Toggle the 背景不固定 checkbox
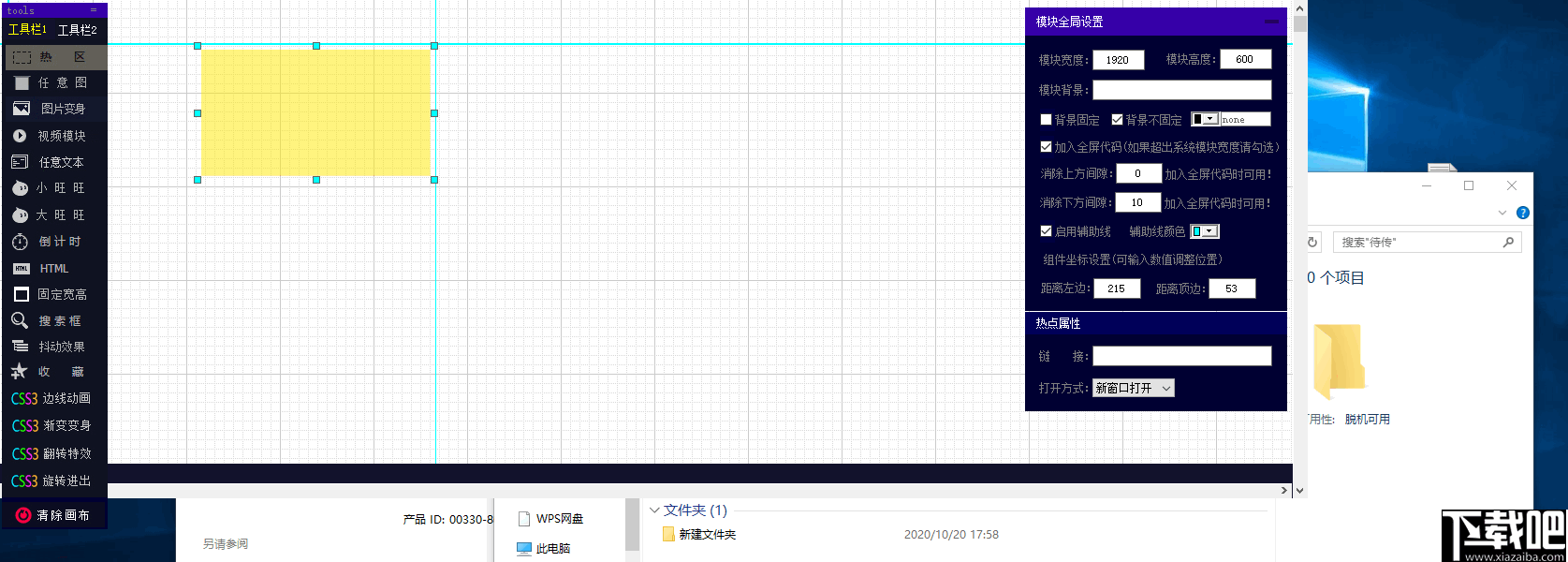The height and width of the screenshot is (562, 1568). [1117, 120]
